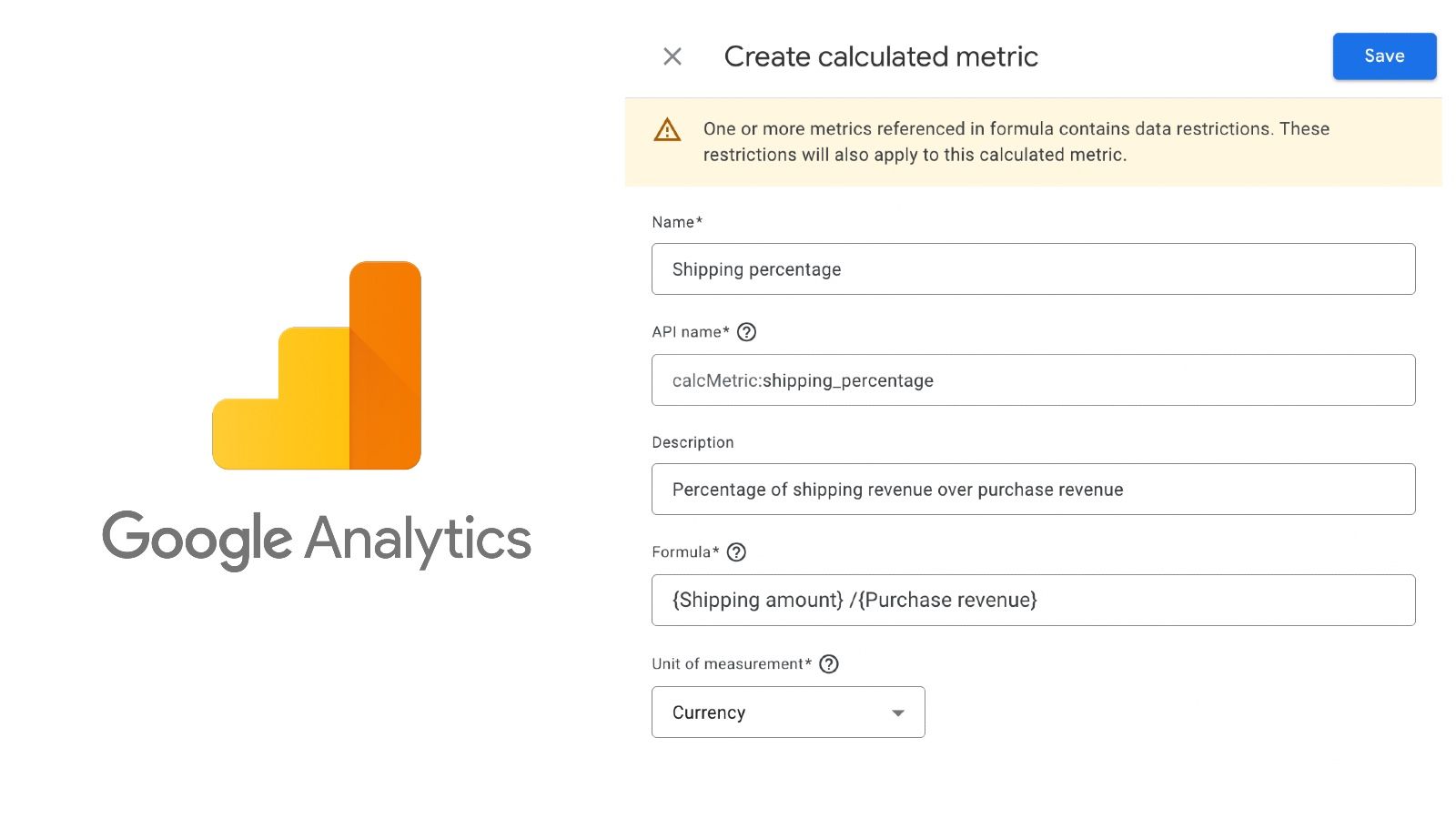Viewport: 1456px width, 819px height.
Task: Click the Google Analytics wordmark
Action: coord(317,539)
